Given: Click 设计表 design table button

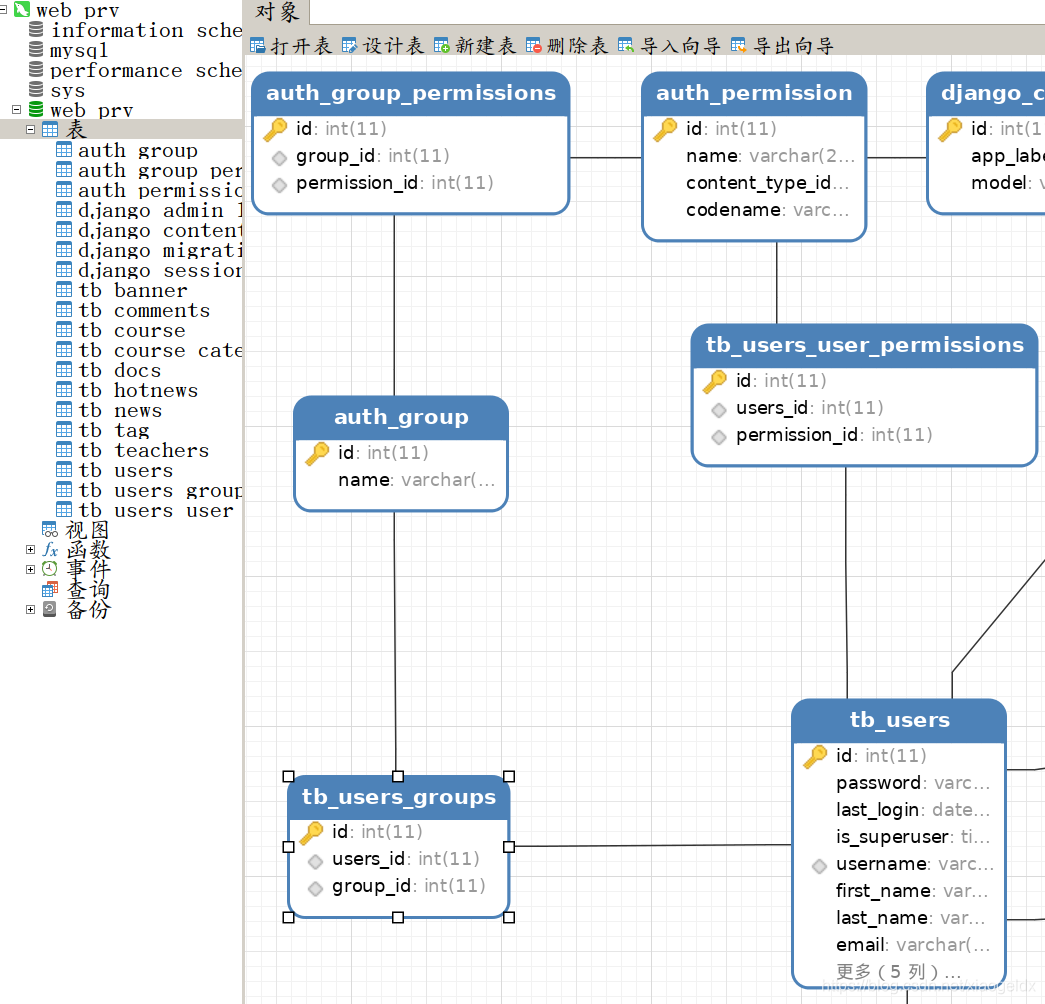Looking at the screenshot, I should click(383, 45).
